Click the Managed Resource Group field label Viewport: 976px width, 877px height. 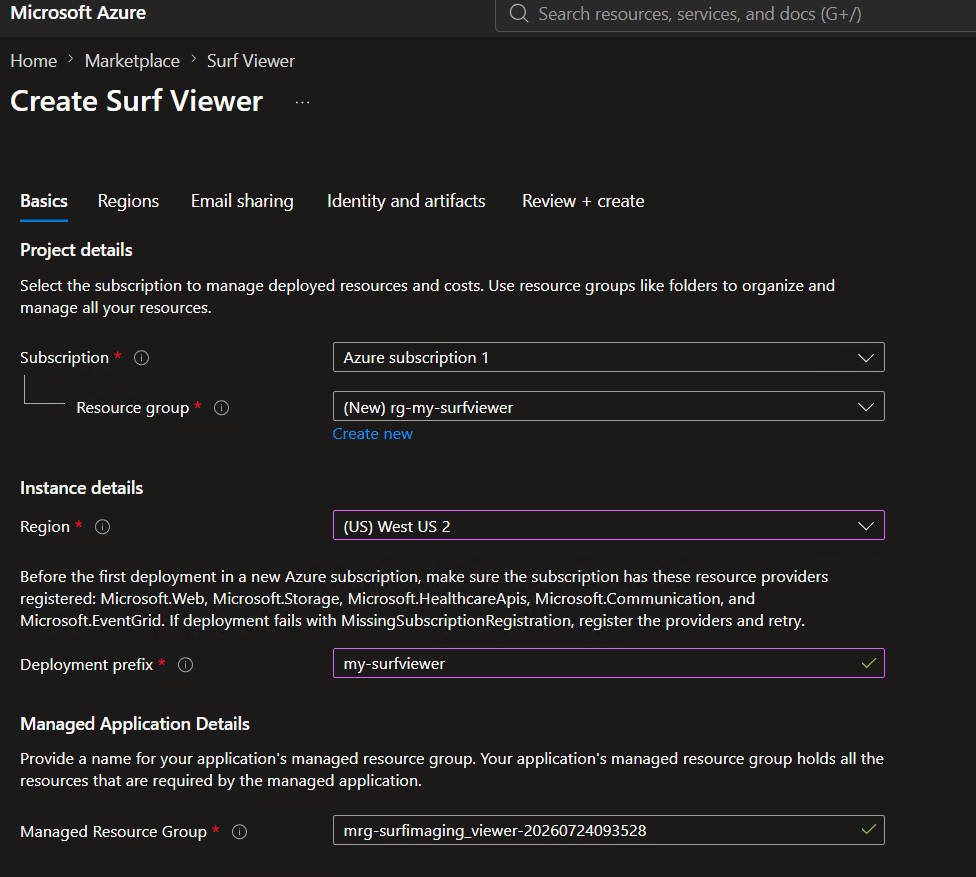pyautogui.click(x=113, y=832)
